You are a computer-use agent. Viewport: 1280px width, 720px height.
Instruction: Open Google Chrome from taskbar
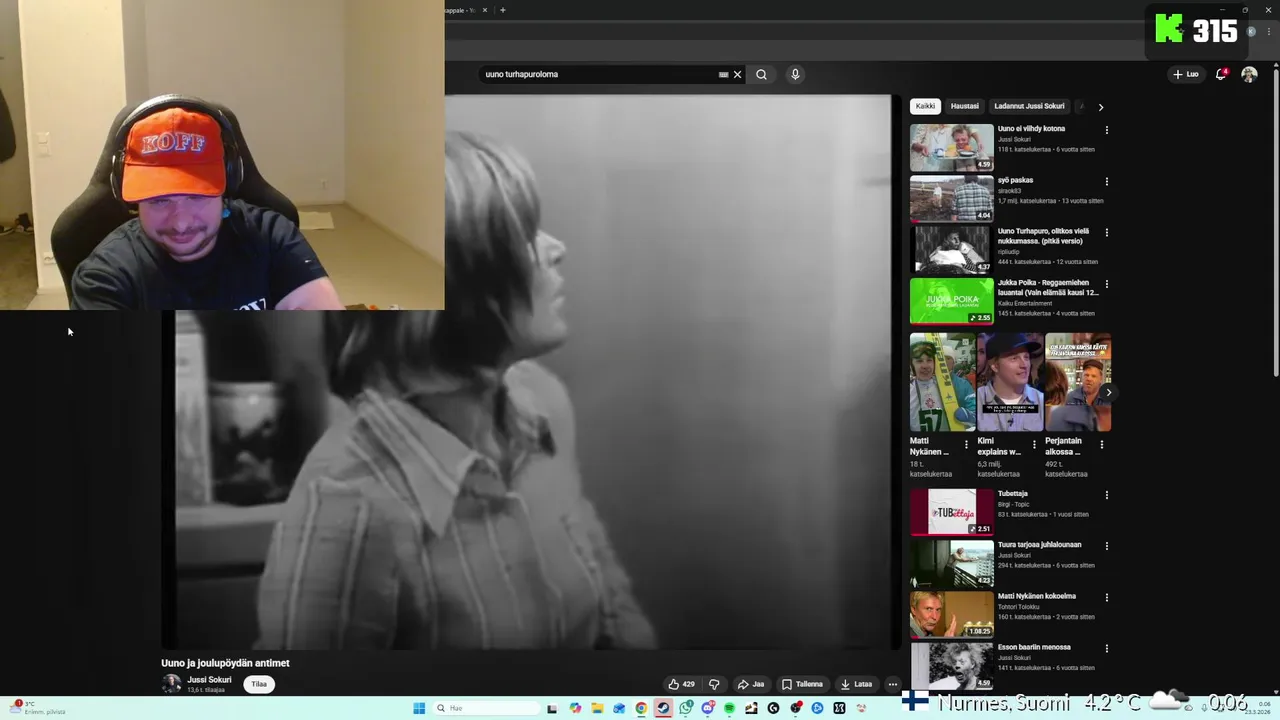click(641, 708)
